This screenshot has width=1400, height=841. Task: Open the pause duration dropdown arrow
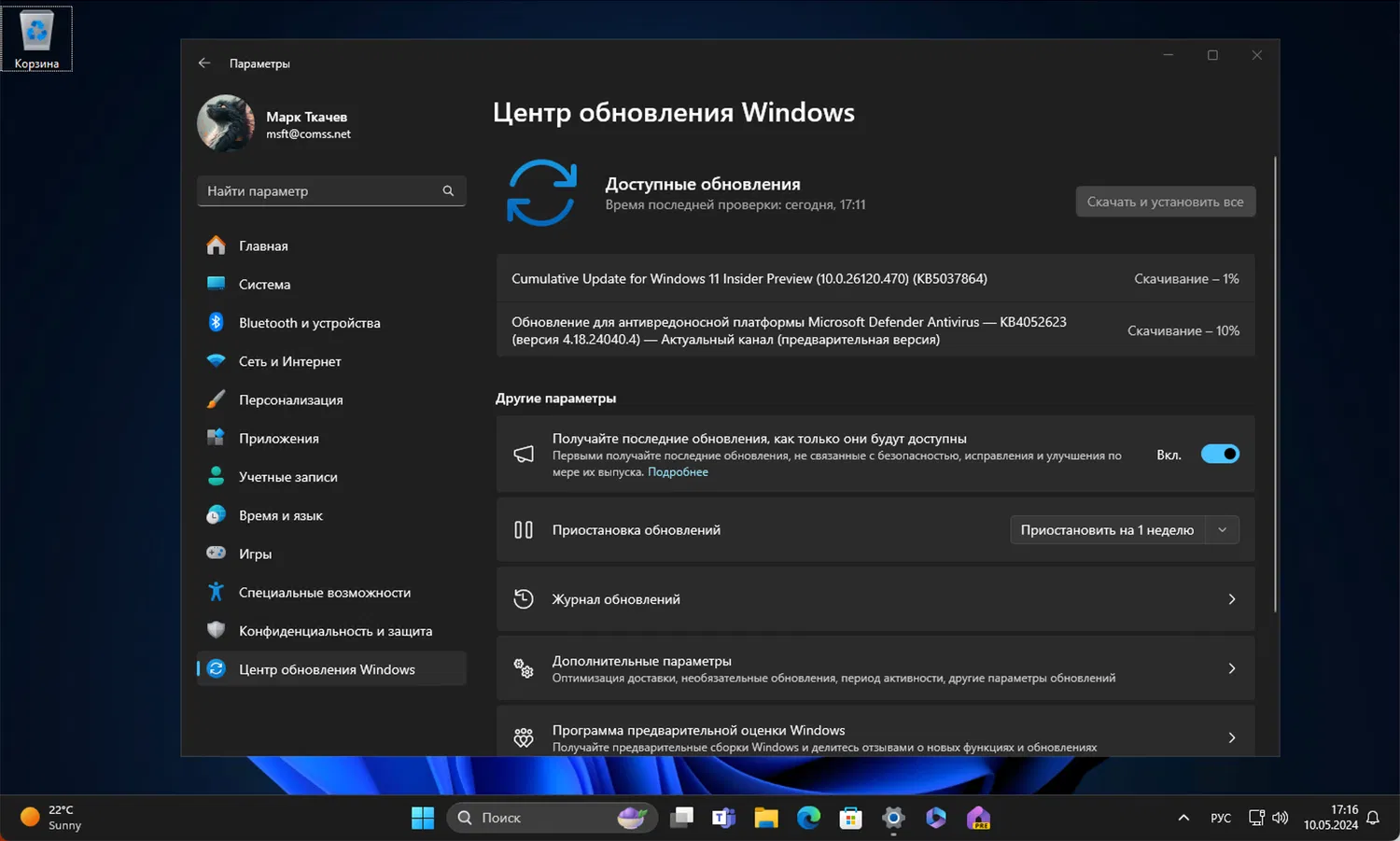click(1223, 530)
